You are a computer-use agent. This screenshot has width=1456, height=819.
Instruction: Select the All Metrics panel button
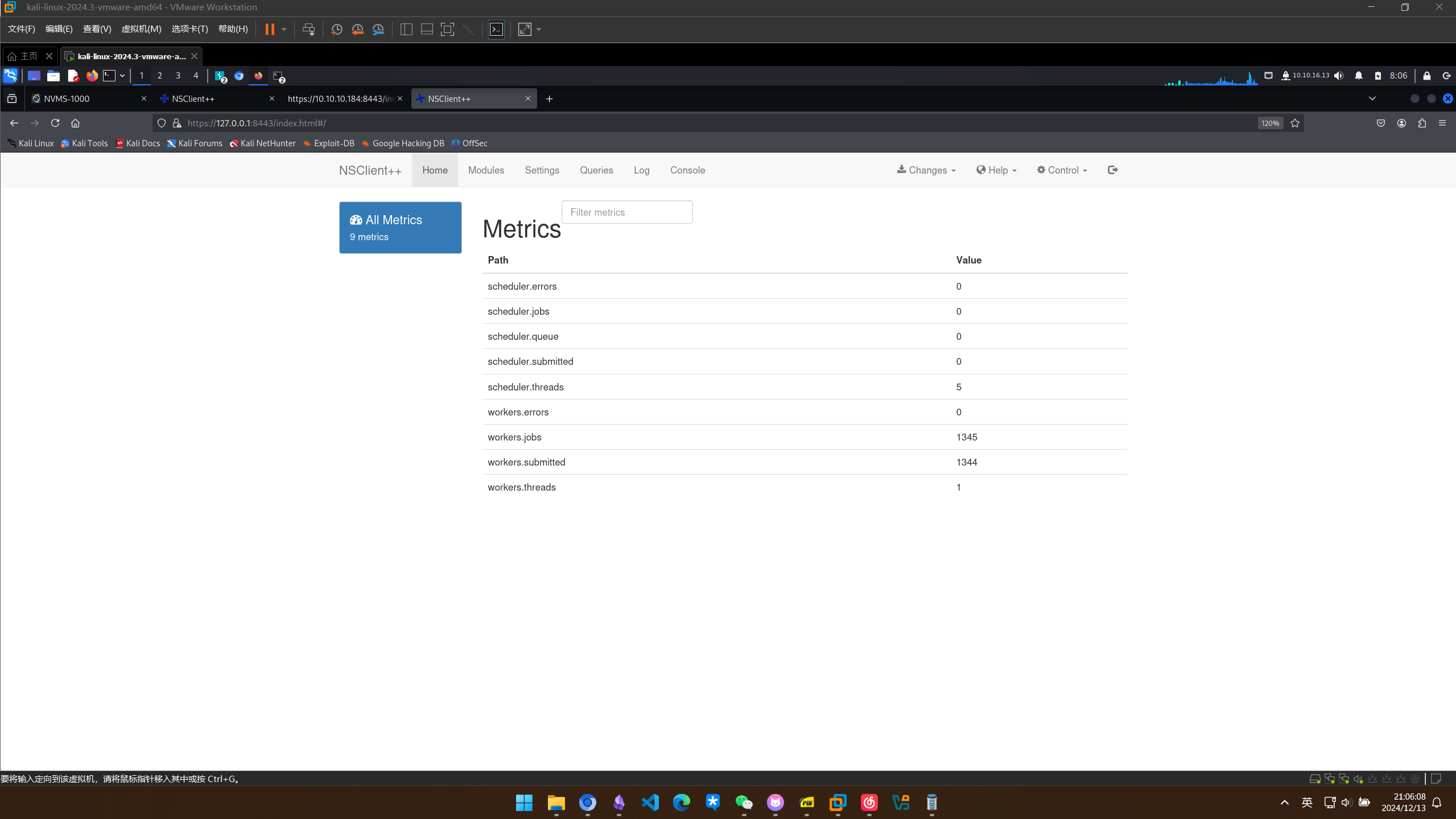click(400, 228)
